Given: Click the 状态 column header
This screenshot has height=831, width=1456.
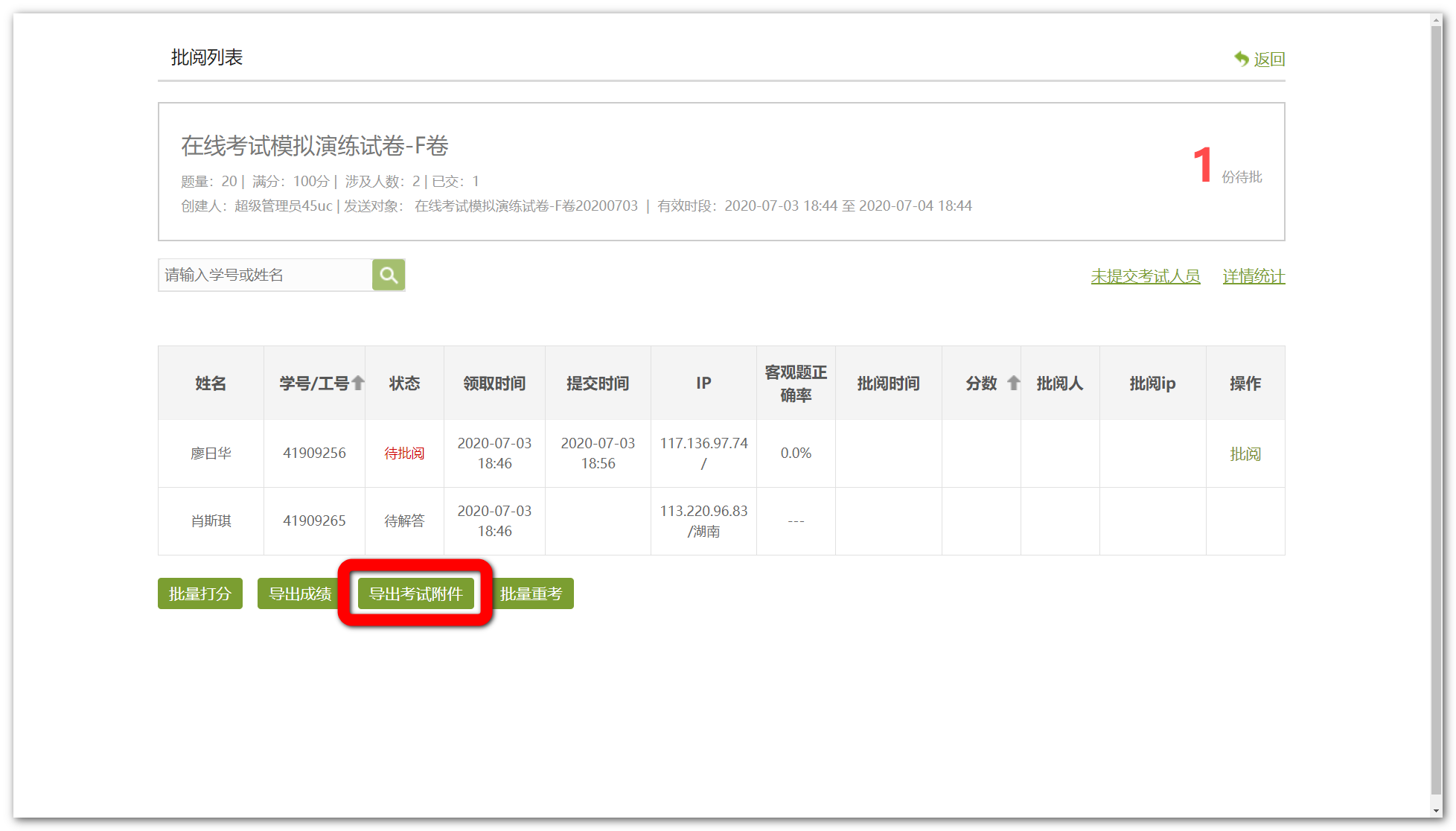Looking at the screenshot, I should click(x=404, y=383).
